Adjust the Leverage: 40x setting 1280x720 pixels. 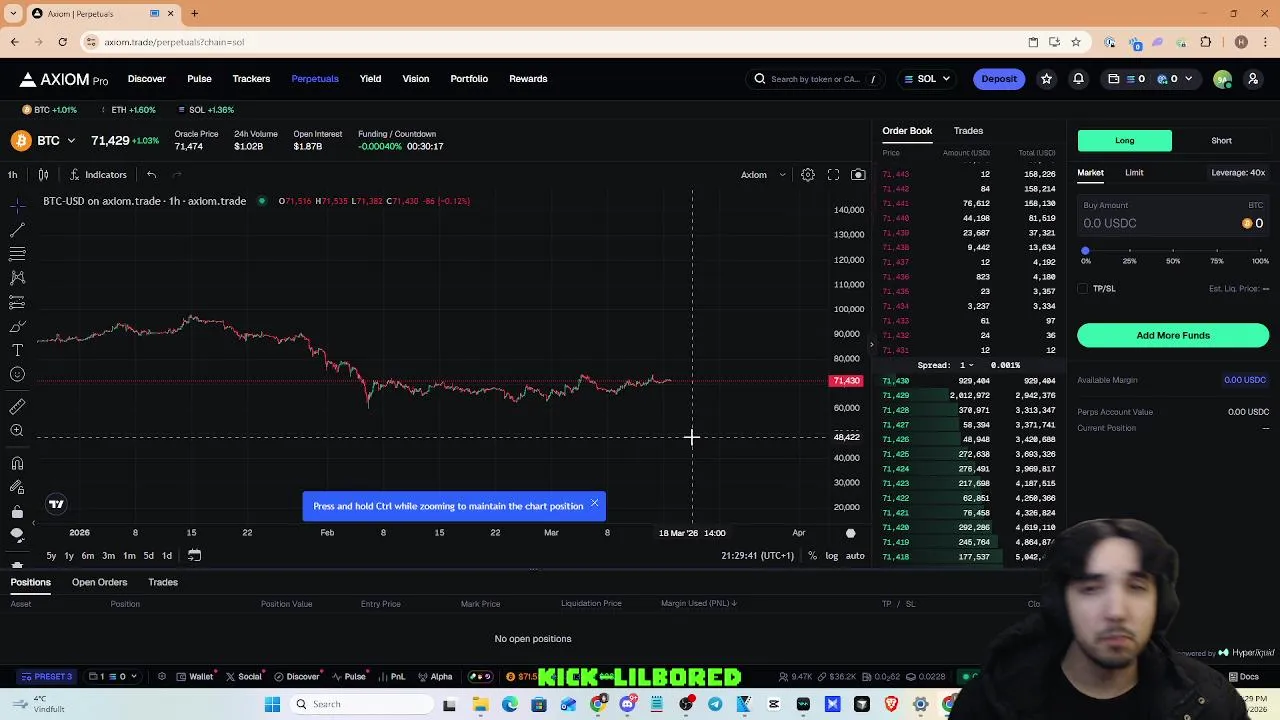1238,173
